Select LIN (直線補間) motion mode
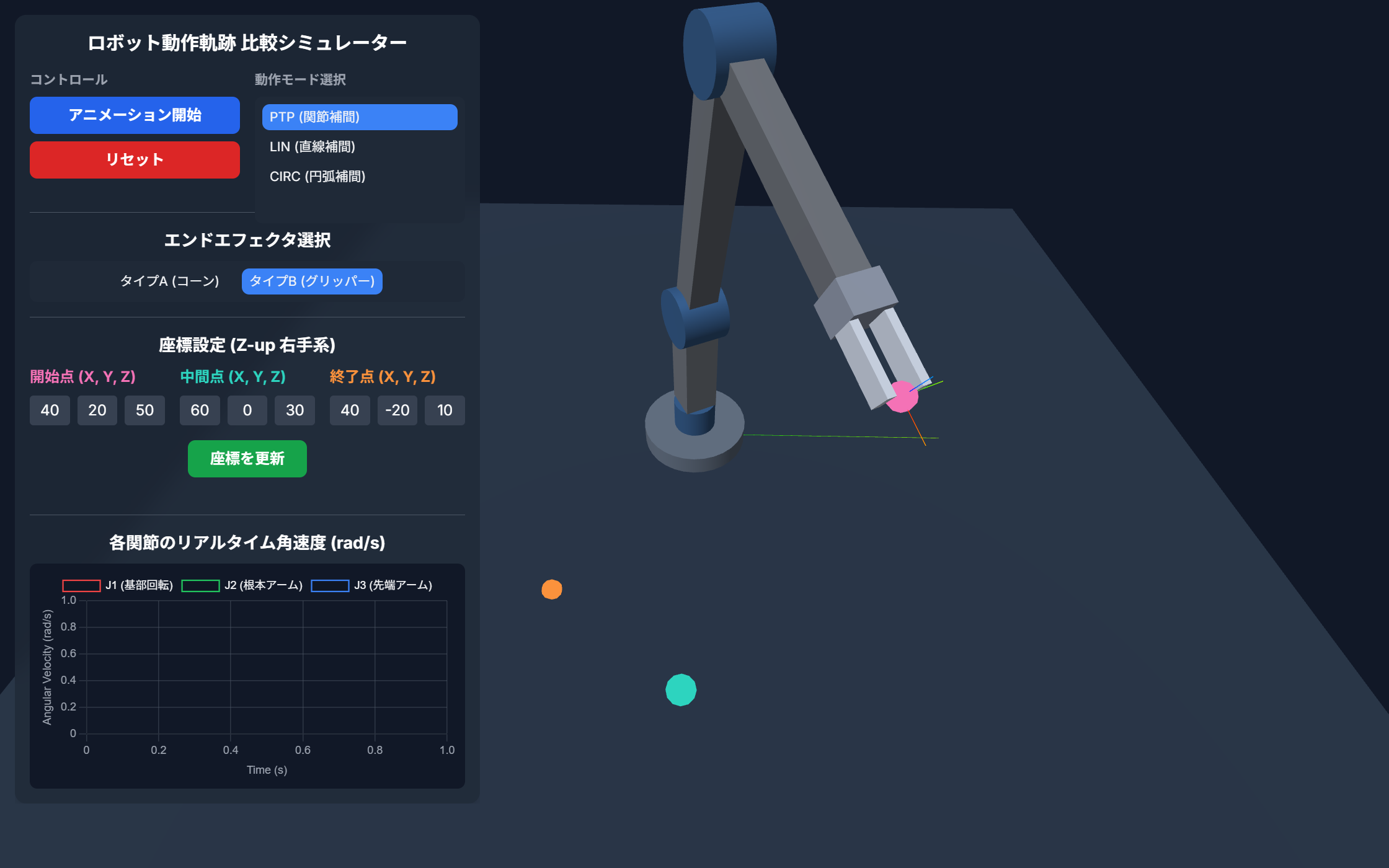 pos(360,147)
